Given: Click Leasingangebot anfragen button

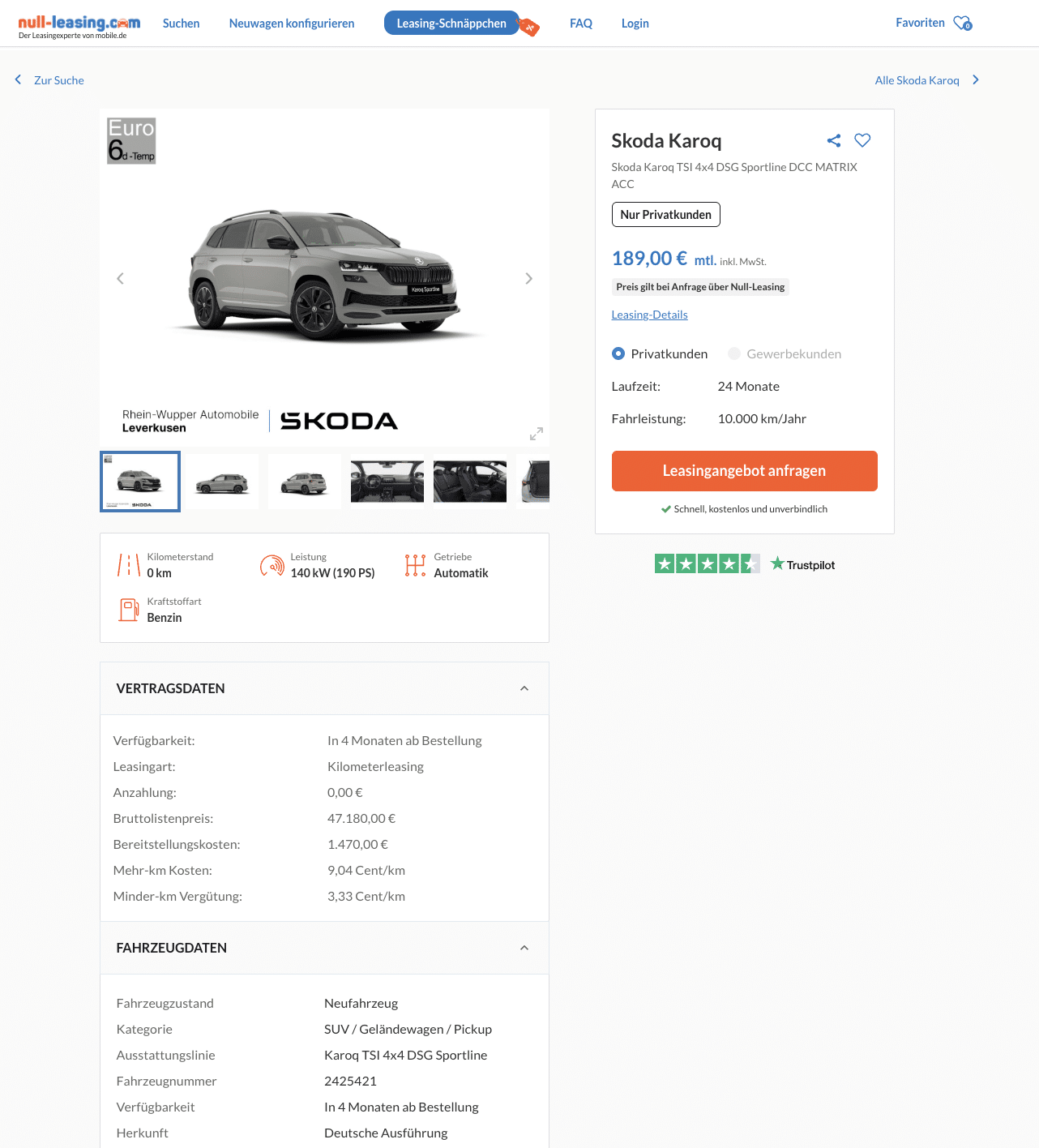Looking at the screenshot, I should (744, 471).
